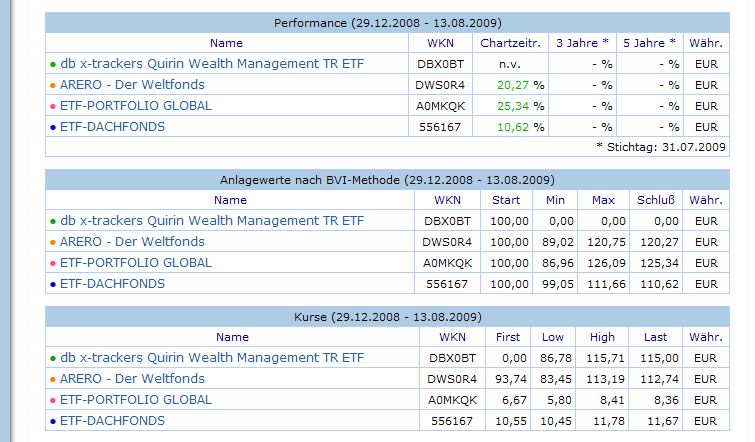
Task: Open ETF-DACHFONDS link in Performance table
Action: (x=112, y=127)
